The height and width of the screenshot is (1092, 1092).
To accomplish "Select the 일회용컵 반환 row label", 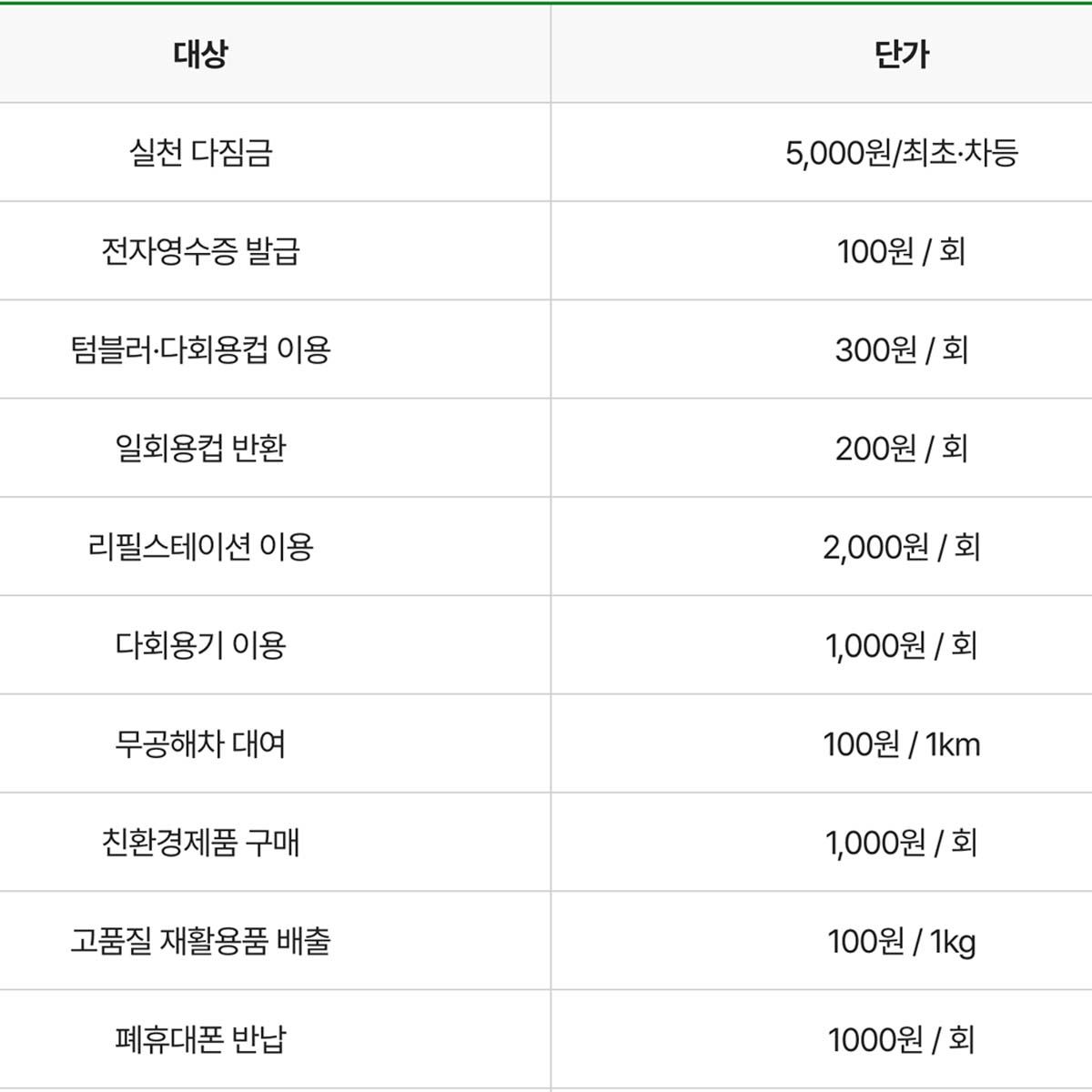I will click(200, 448).
